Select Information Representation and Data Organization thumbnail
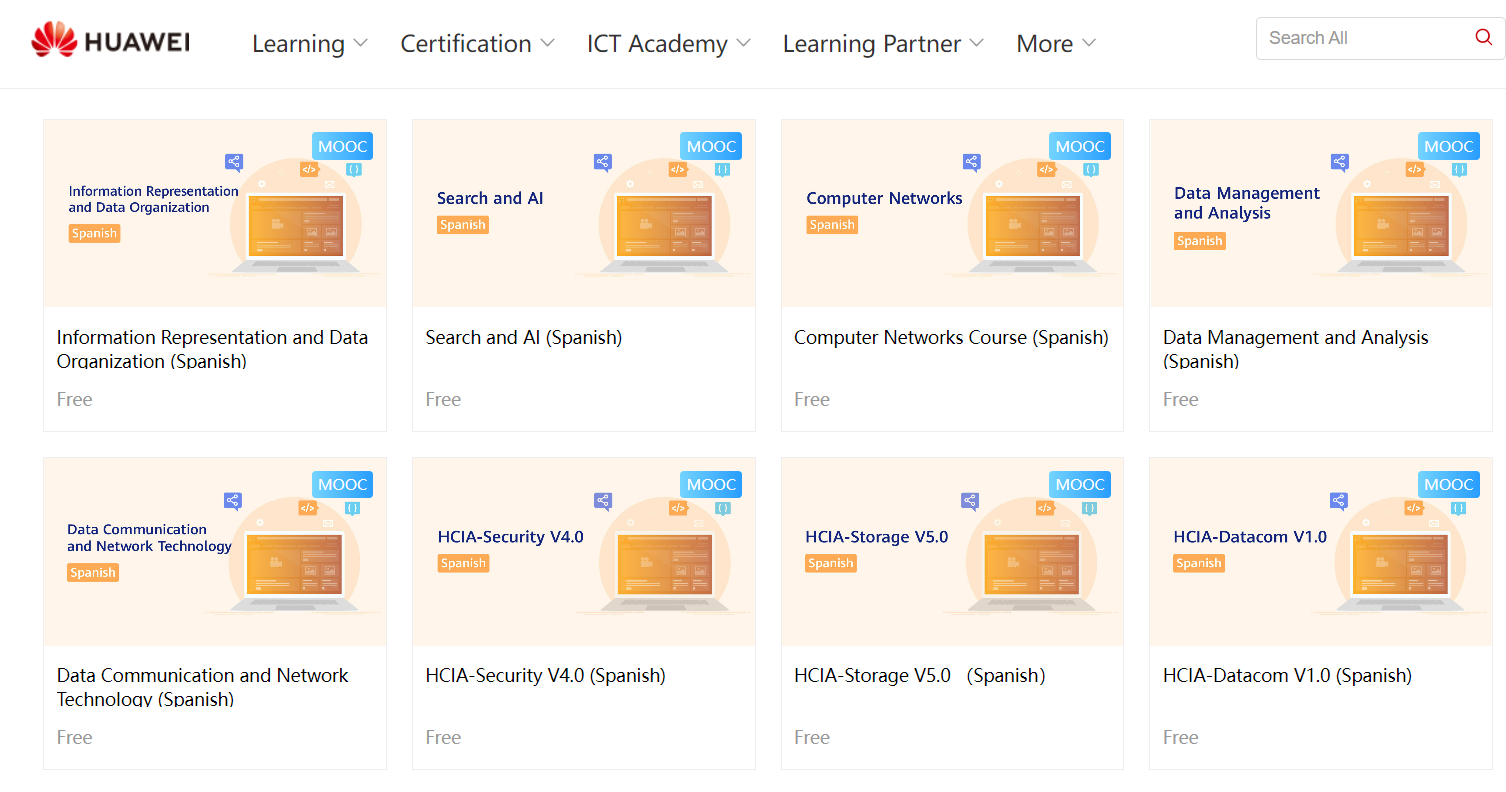This screenshot has height=792, width=1506. (215, 213)
